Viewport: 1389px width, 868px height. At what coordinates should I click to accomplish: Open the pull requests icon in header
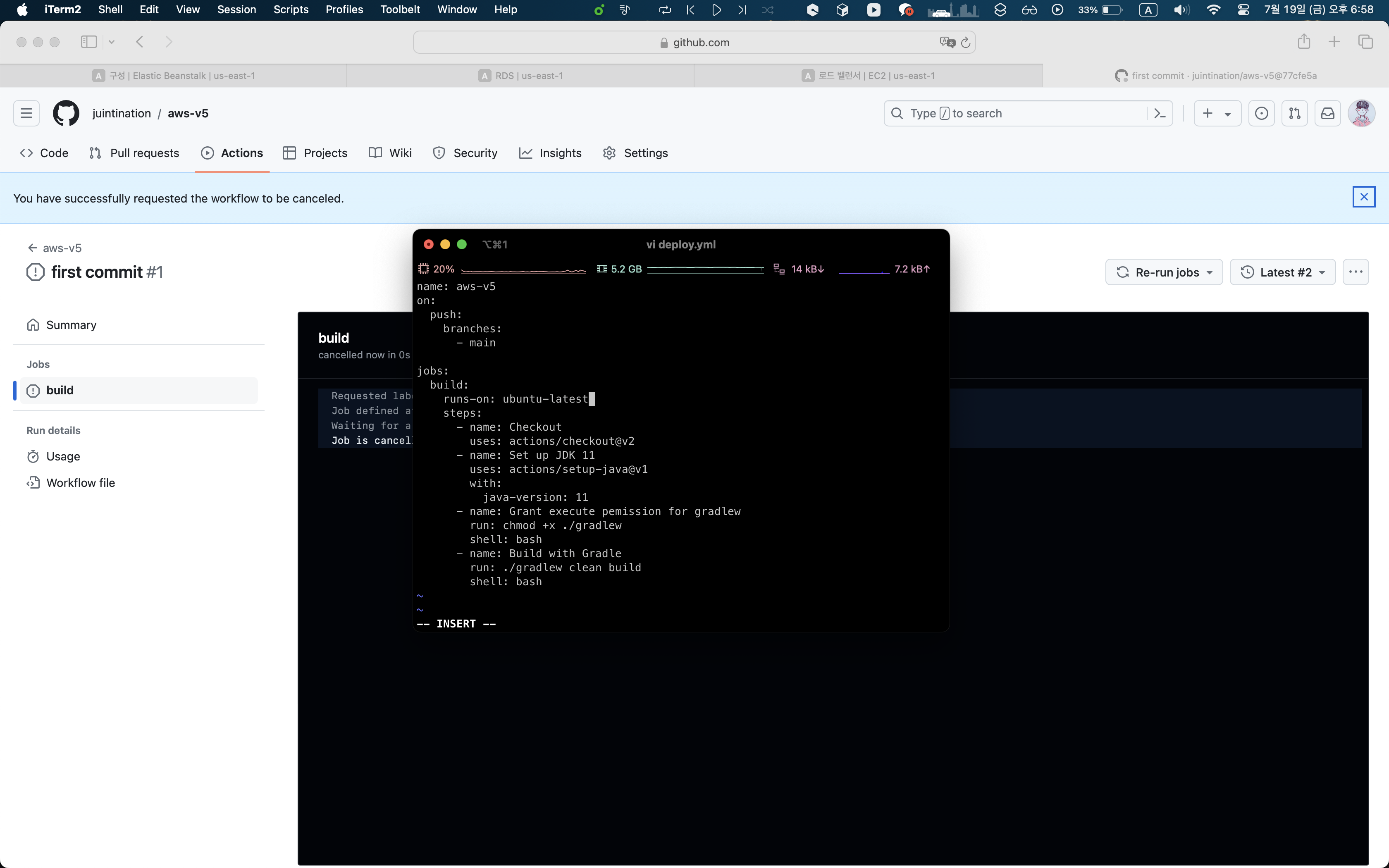coord(1294,113)
